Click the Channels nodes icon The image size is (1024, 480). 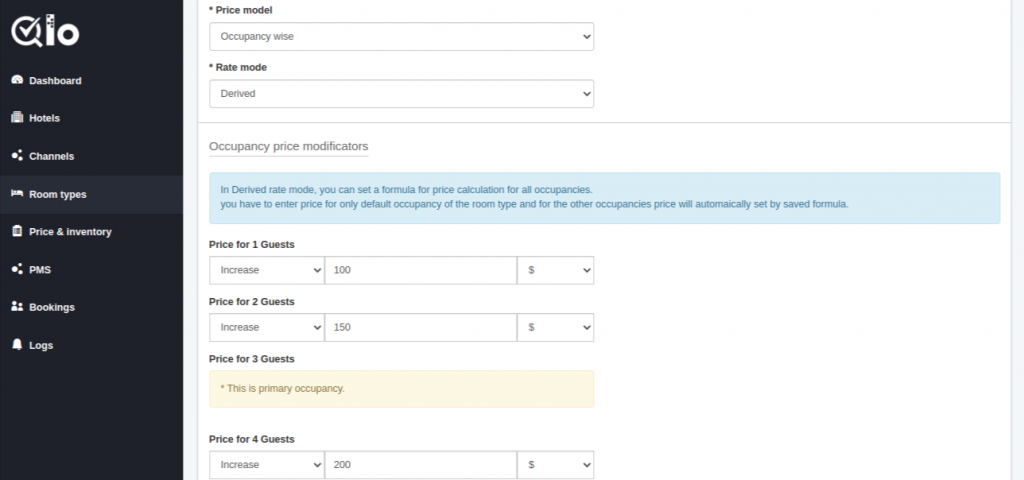click(17, 155)
